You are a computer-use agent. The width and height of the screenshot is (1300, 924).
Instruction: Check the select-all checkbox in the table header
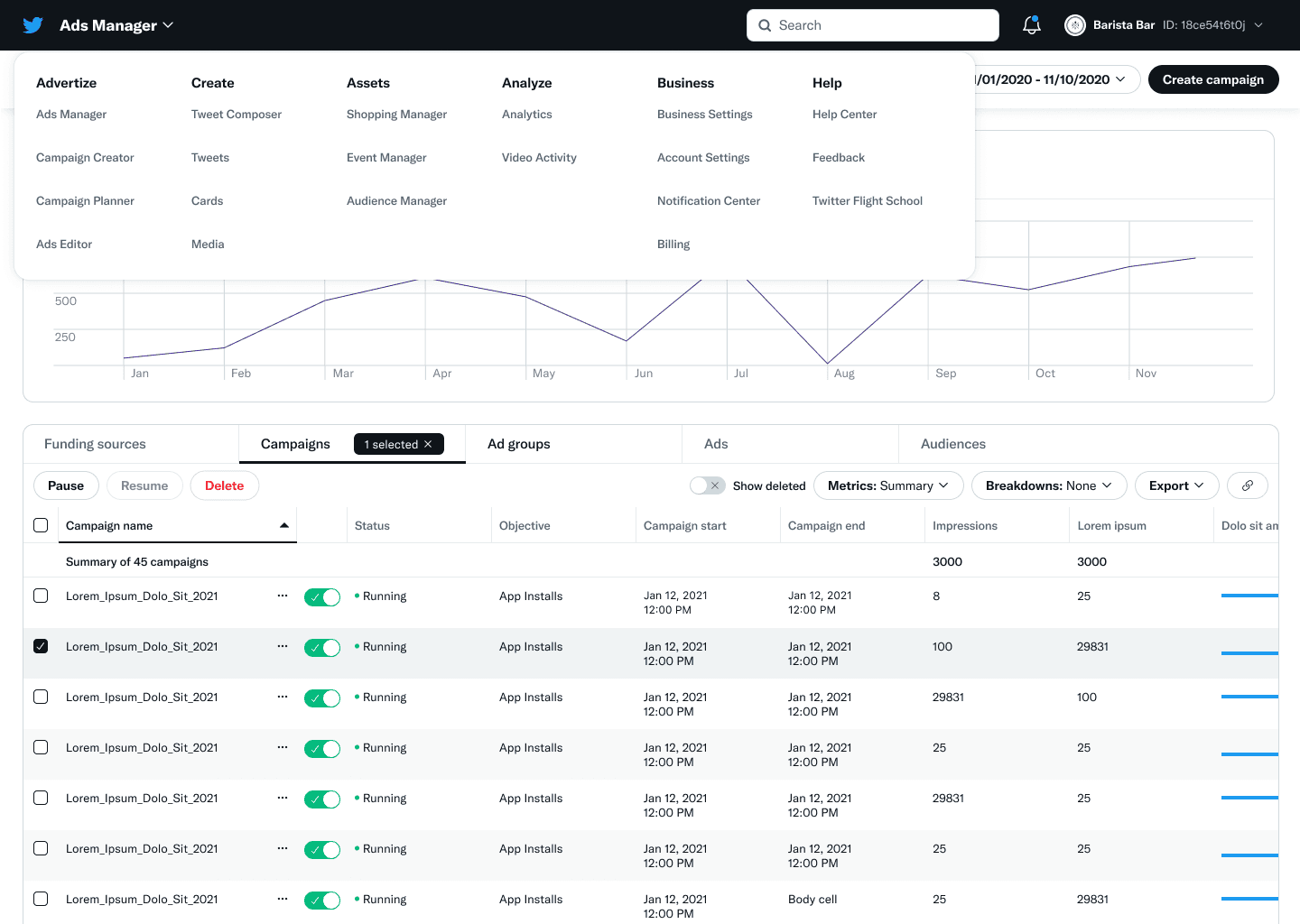(41, 524)
